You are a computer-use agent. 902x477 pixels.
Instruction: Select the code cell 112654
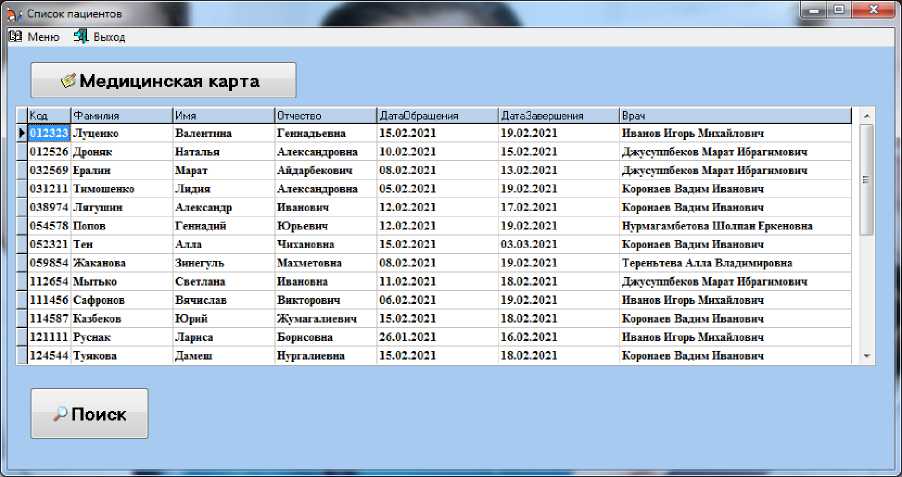tap(49, 281)
